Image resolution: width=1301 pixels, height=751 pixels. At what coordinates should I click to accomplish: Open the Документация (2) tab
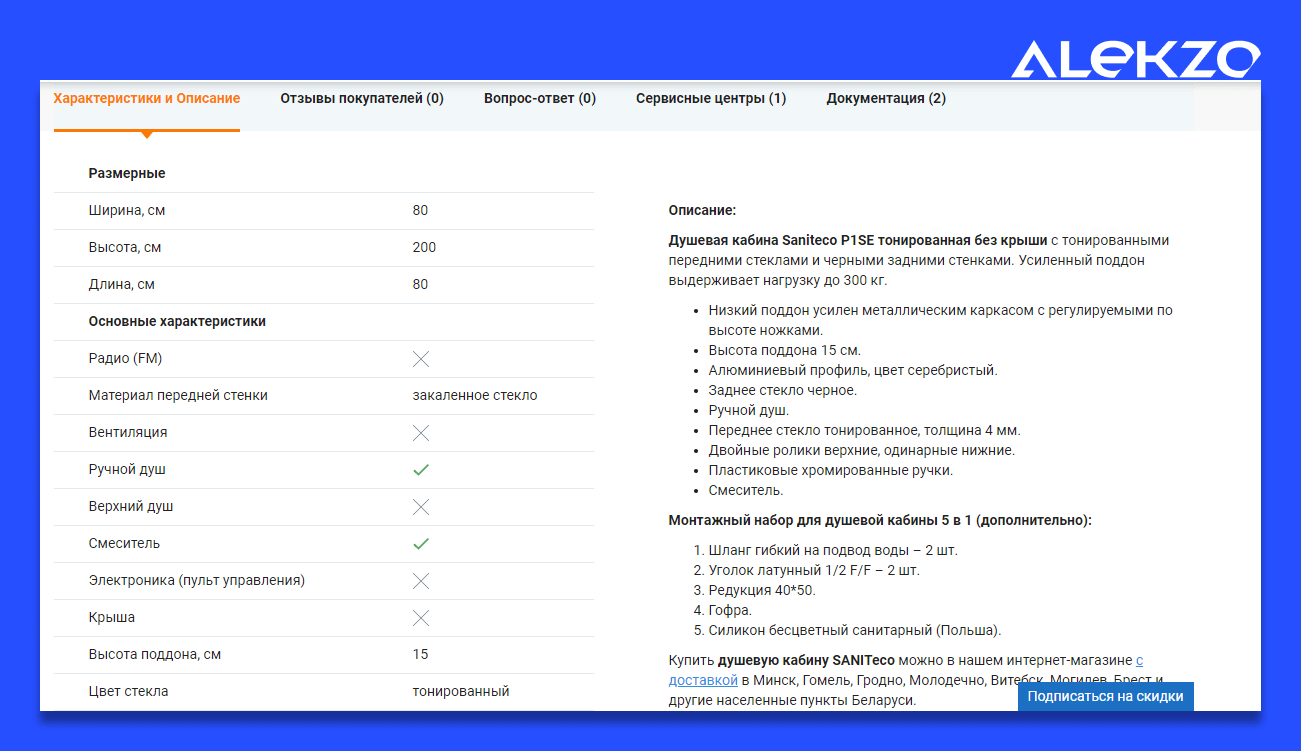coord(886,99)
